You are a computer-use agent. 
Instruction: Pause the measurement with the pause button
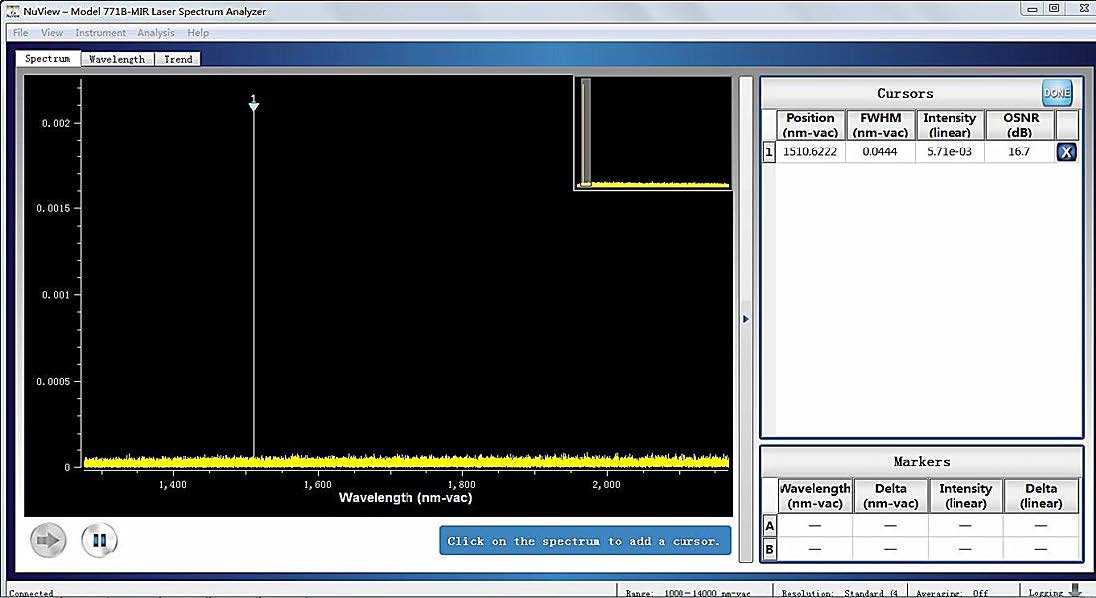pyautogui.click(x=99, y=540)
